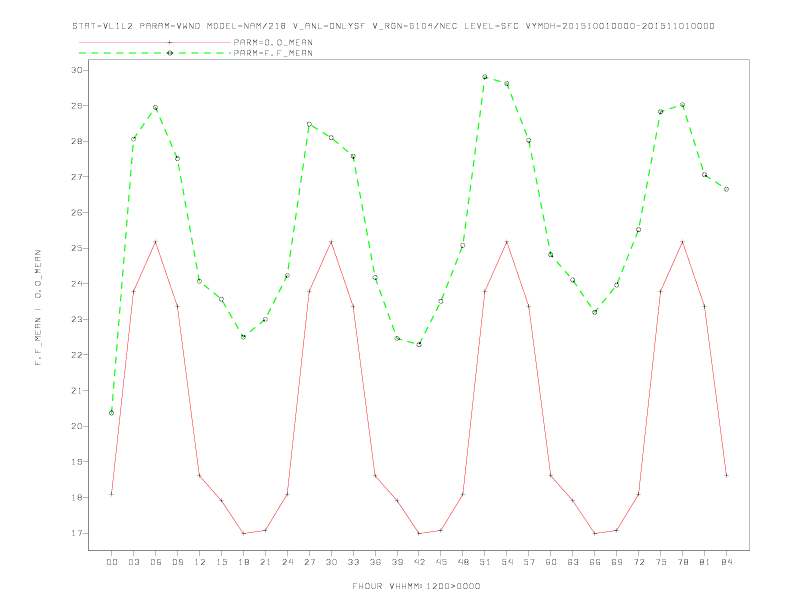Click x-axis tick label 06

coord(156,562)
